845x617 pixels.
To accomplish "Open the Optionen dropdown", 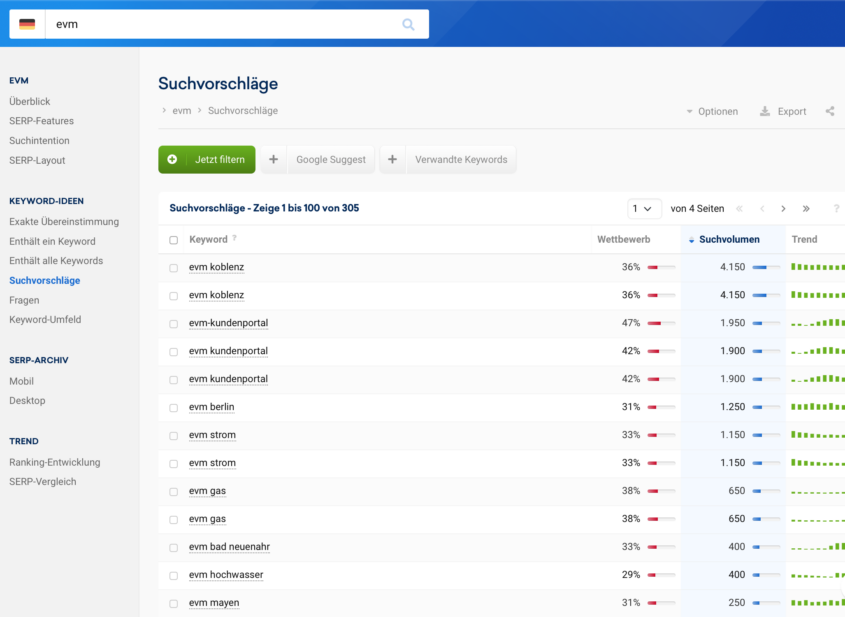I will click(712, 112).
